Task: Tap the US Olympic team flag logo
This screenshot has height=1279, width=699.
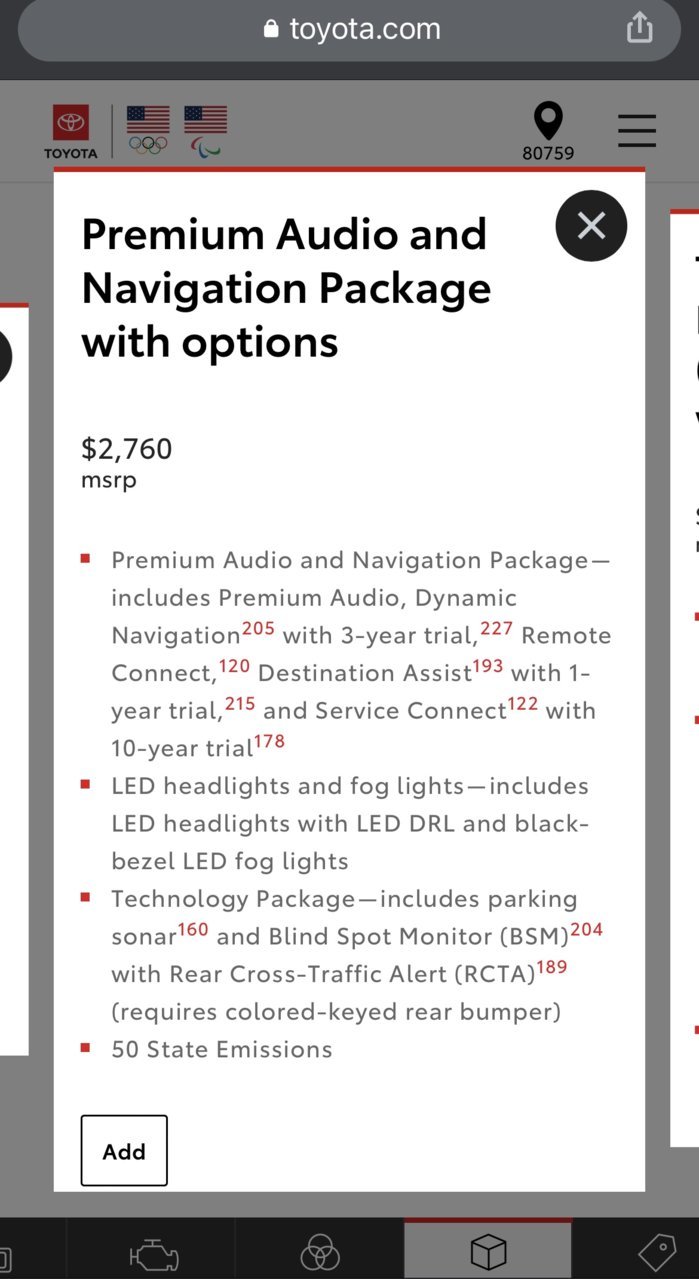Action: point(148,131)
